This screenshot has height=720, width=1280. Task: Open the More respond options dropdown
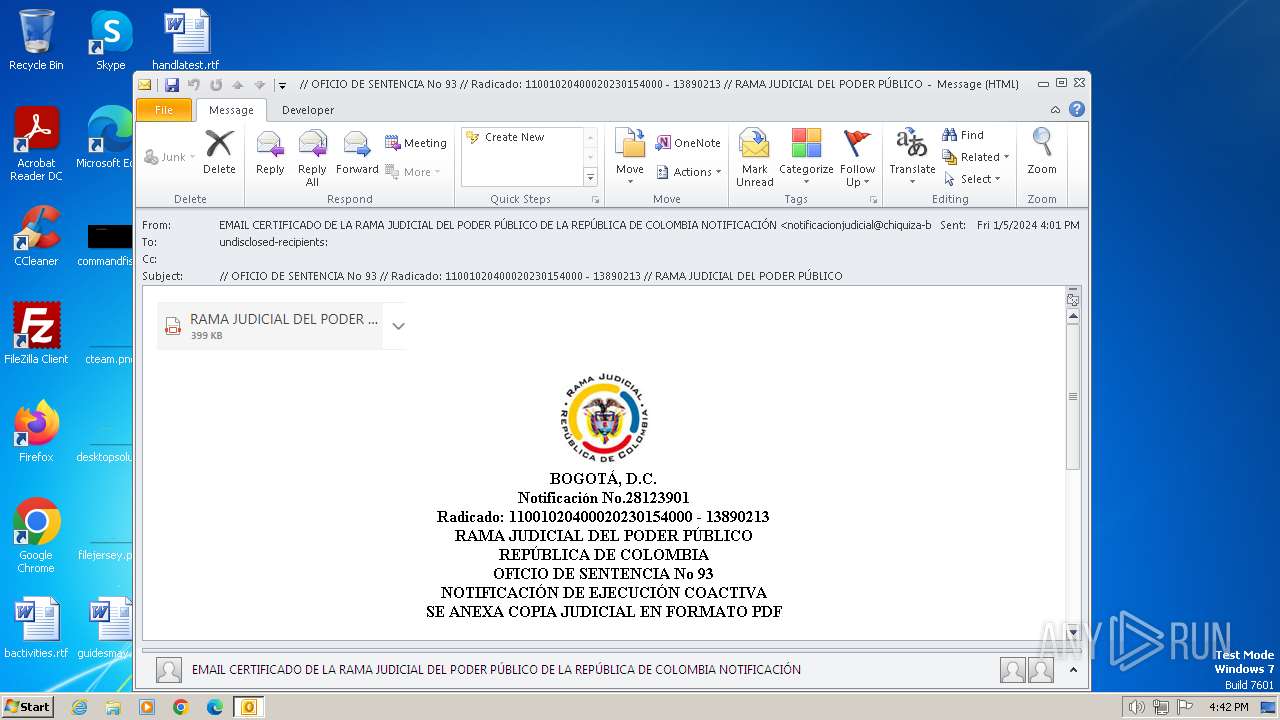pyautogui.click(x=412, y=172)
